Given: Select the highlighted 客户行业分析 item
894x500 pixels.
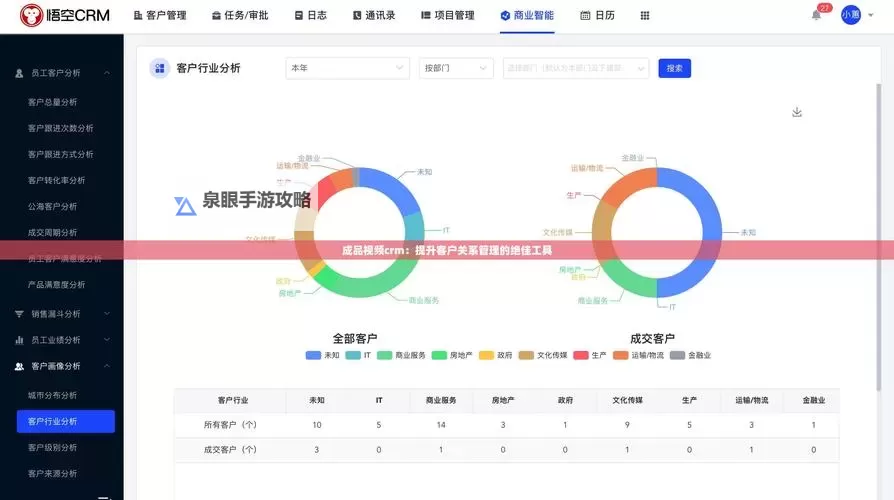Looking at the screenshot, I should 66,421.
